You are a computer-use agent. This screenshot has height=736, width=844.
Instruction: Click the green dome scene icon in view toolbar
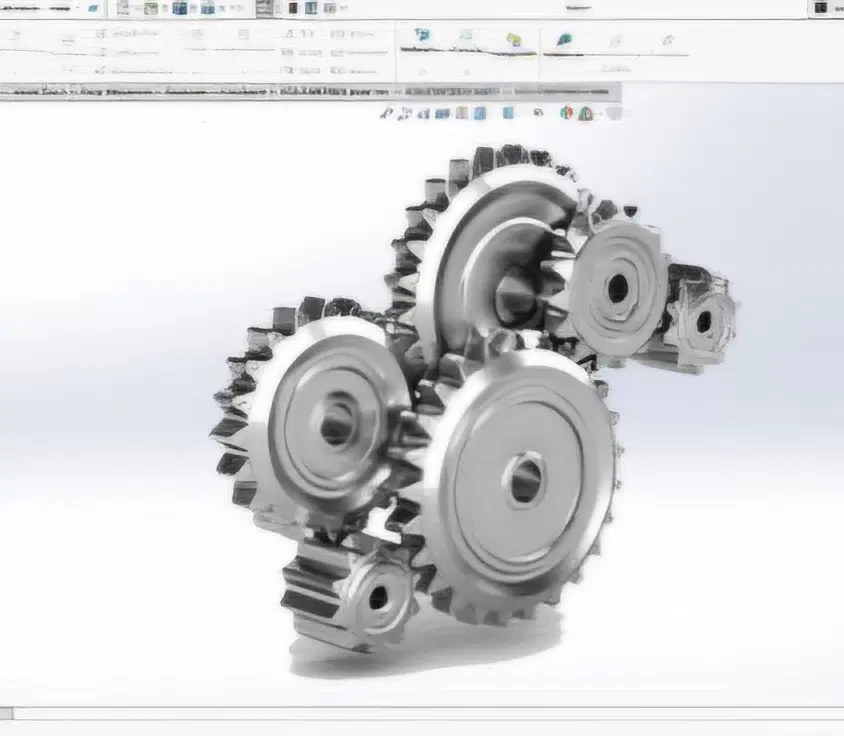pos(585,114)
